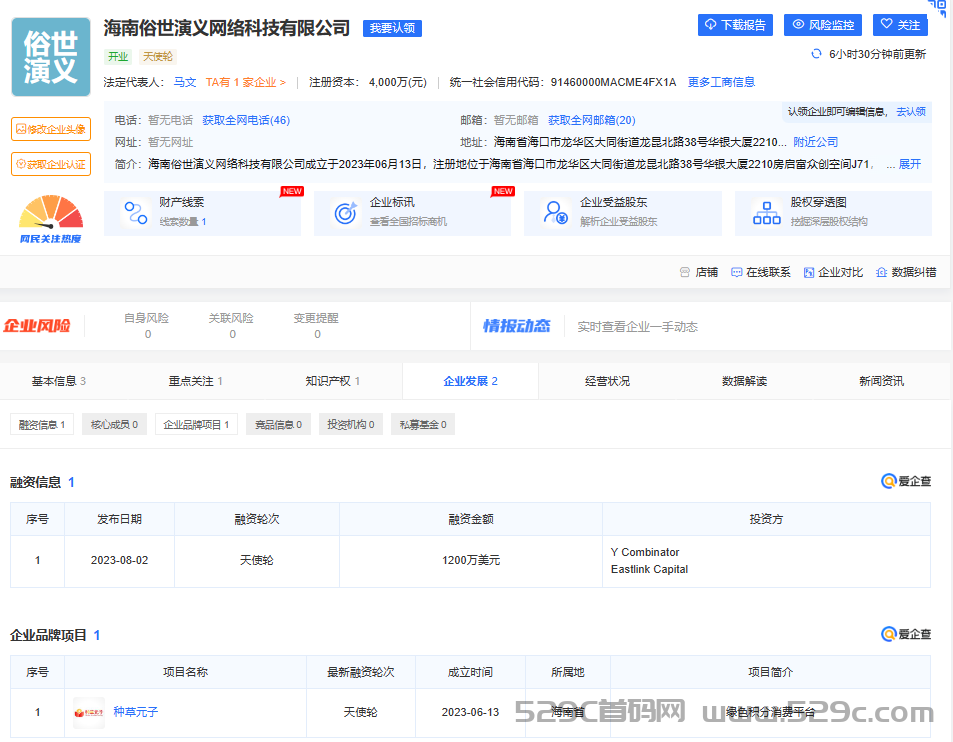Click funding amount 1200万美元

point(471,560)
